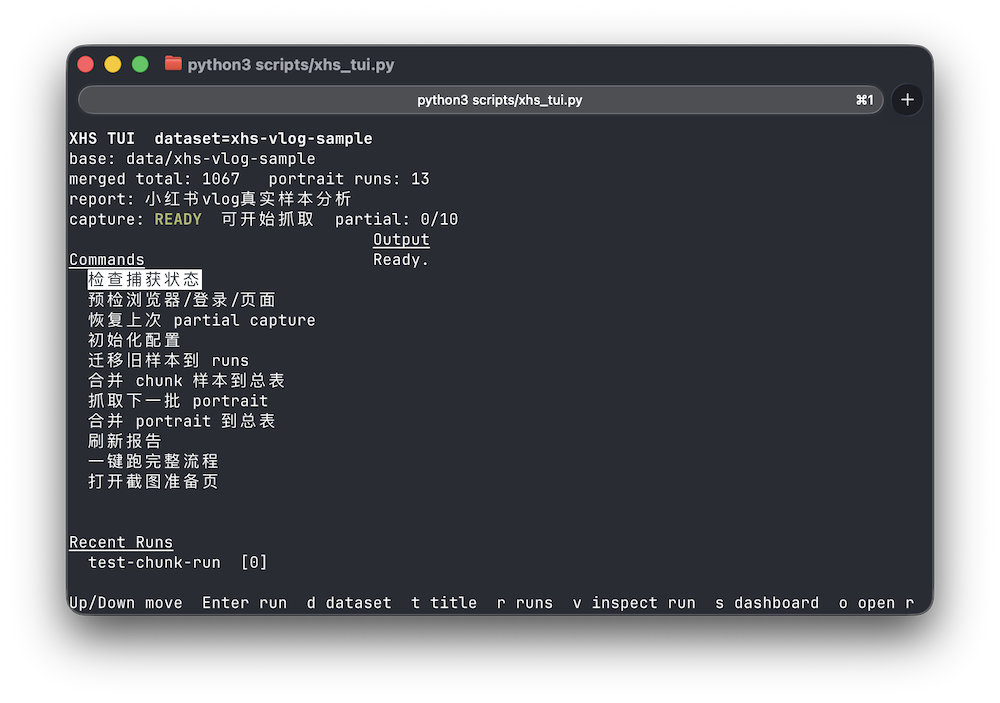This screenshot has width=1000, height=703.
Task: Choose 迁移旧样本到 runs command
Action: [168, 360]
